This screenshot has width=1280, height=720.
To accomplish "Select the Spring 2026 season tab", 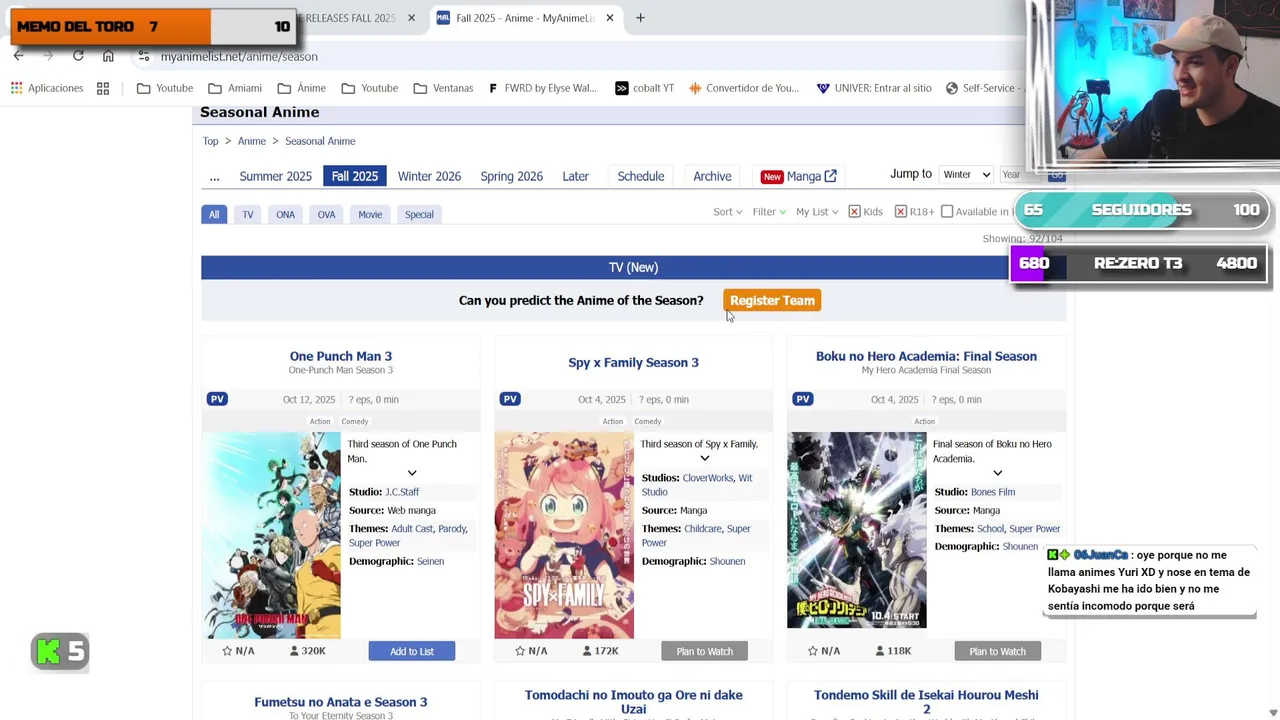I will tap(511, 176).
